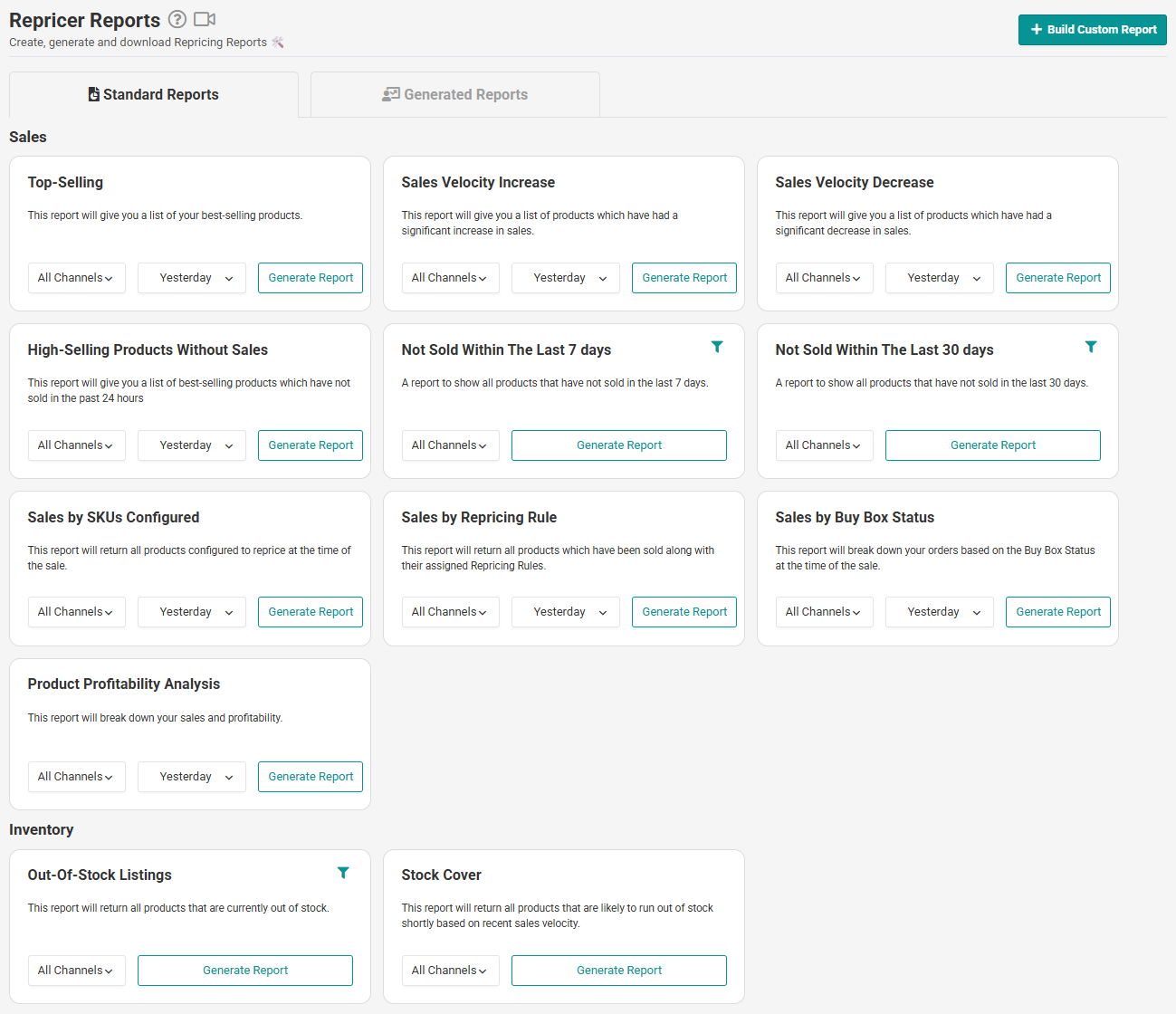
Task: Switch to Generated Reports tab
Action: click(x=455, y=95)
